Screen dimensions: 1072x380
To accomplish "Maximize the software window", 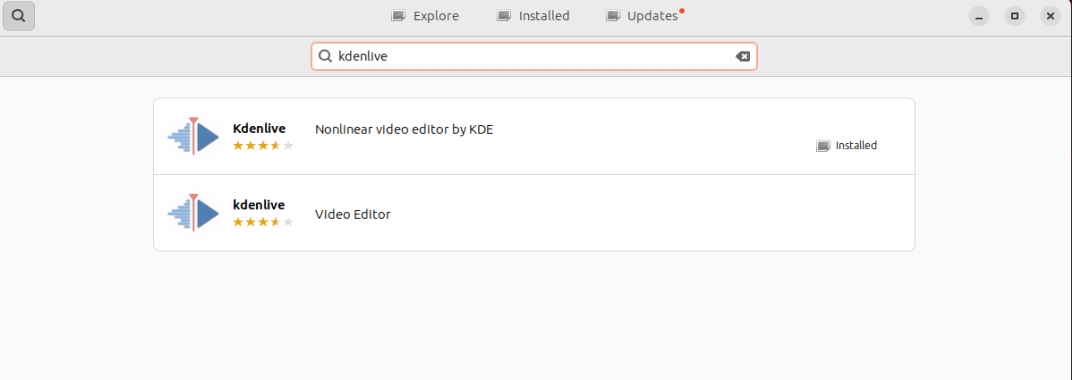I will [1015, 16].
